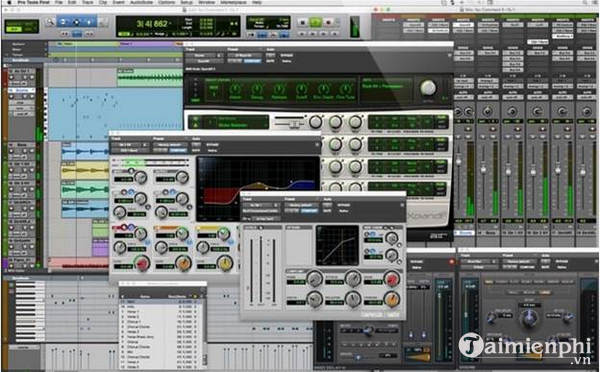This screenshot has height=372, width=600.
Task: Open the Window menu
Action: point(207,2)
